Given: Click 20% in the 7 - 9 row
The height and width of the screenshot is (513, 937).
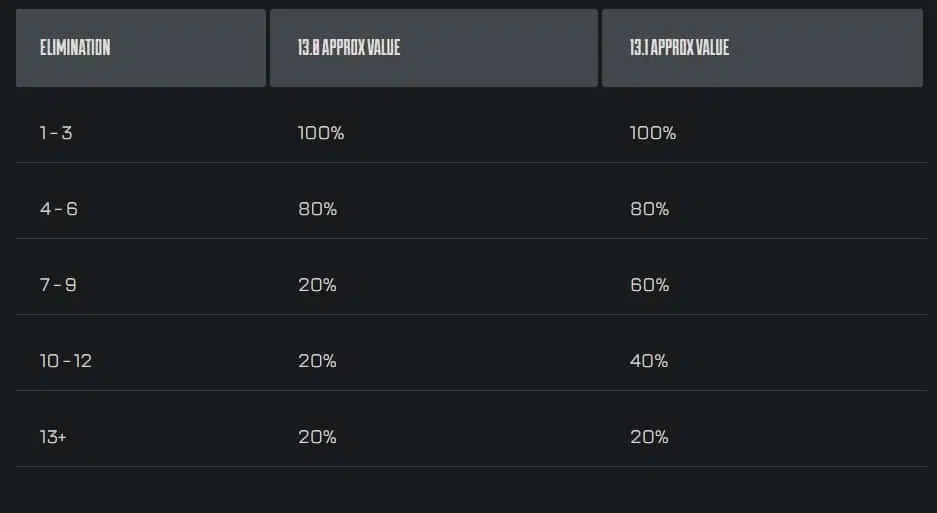Looking at the screenshot, I should tap(317, 285).
